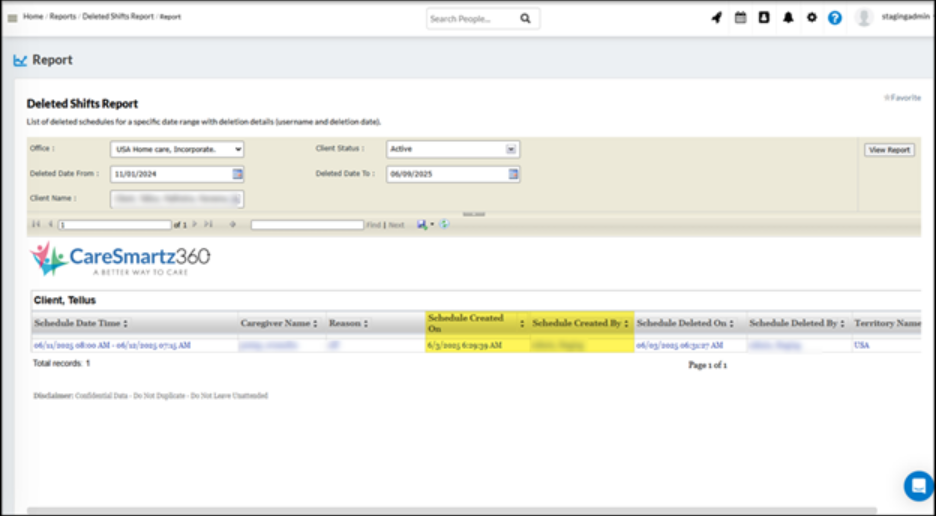Open the Client Name selector

click(177, 199)
